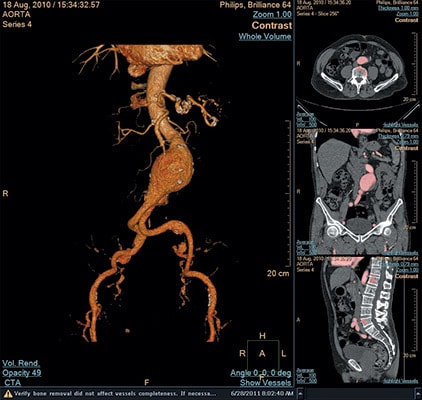Image resolution: width=422 pixels, height=400 pixels.
Task: Open the Whole Volume selector
Action: click(265, 36)
